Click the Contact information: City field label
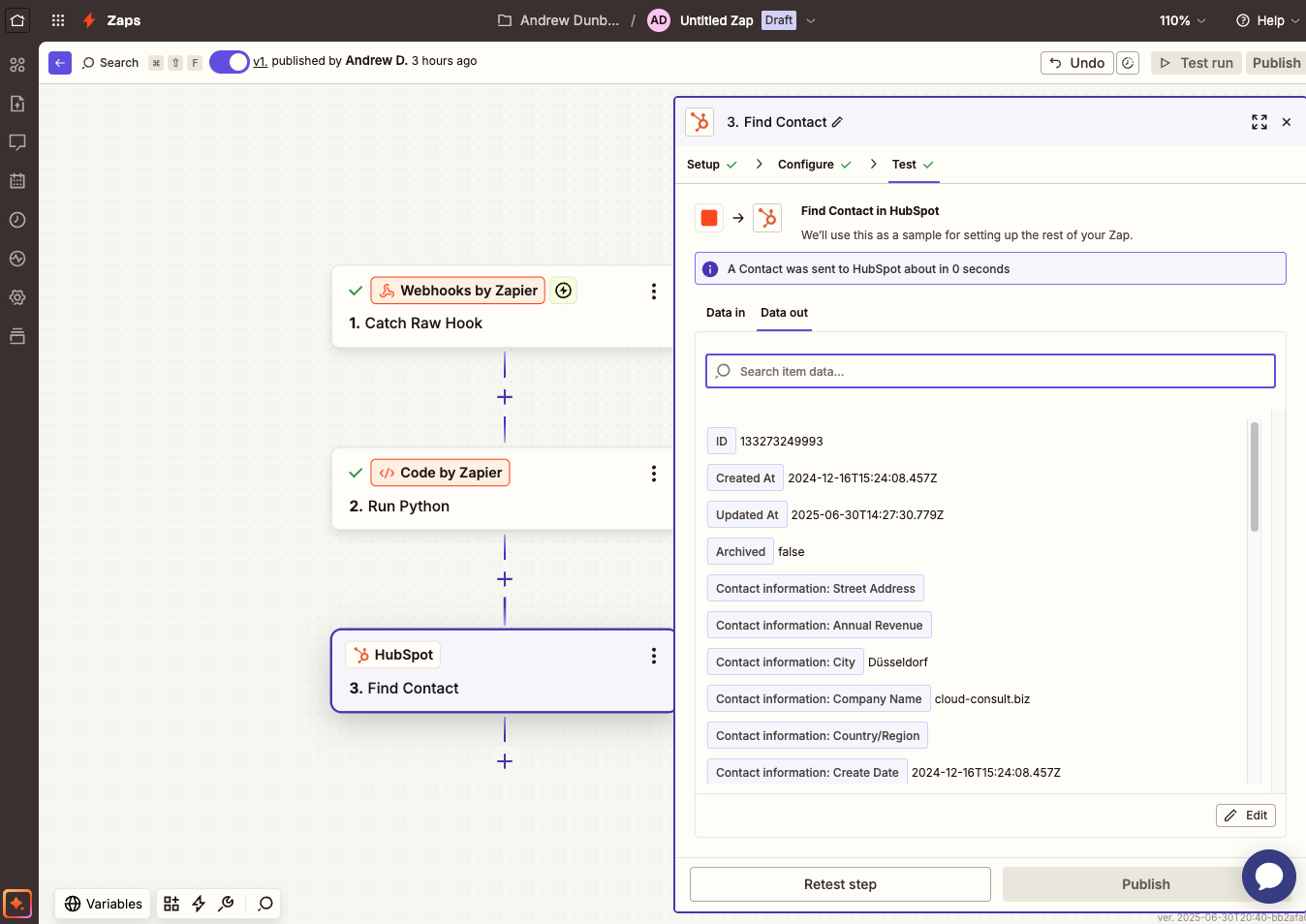1306x924 pixels. (786, 662)
